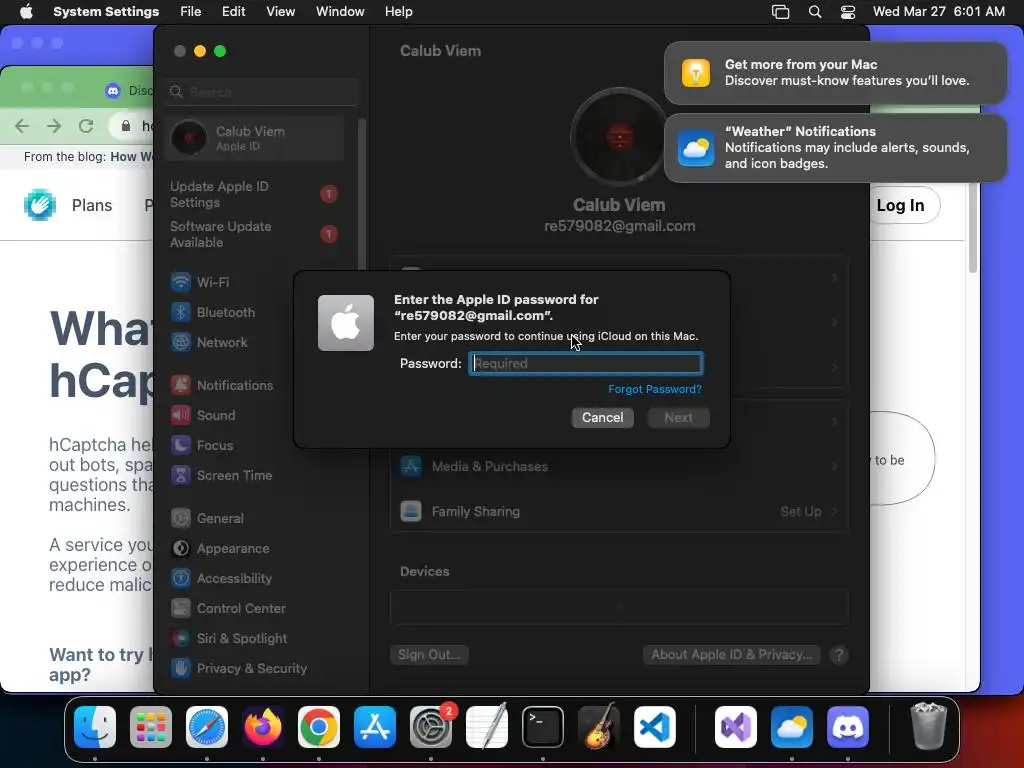The height and width of the screenshot is (768, 1024).
Task: Launch Safari from the Dock
Action: point(207,727)
